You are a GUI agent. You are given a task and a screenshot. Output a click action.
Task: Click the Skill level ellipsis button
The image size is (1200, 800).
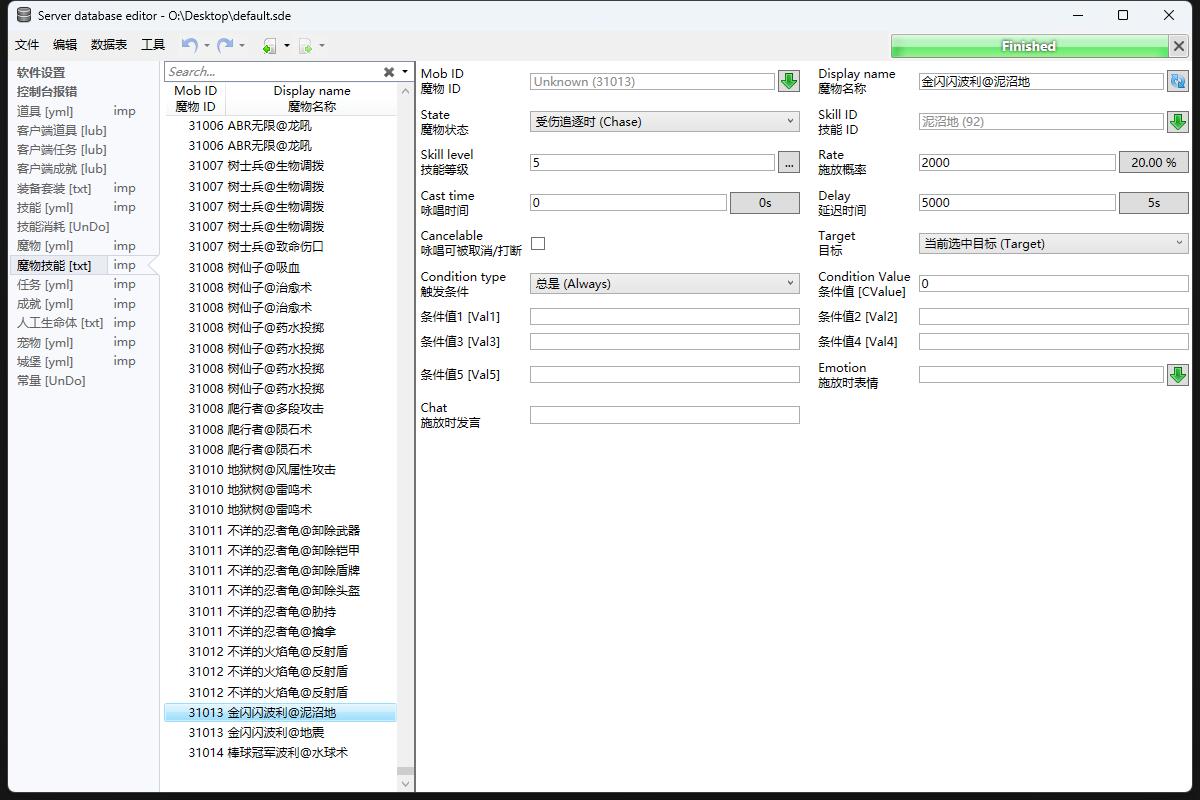789,162
